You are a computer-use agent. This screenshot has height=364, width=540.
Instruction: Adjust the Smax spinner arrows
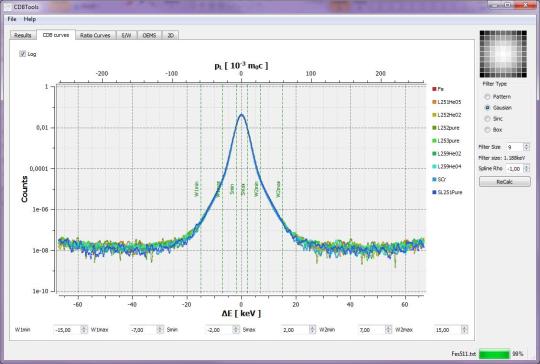(x=312, y=330)
